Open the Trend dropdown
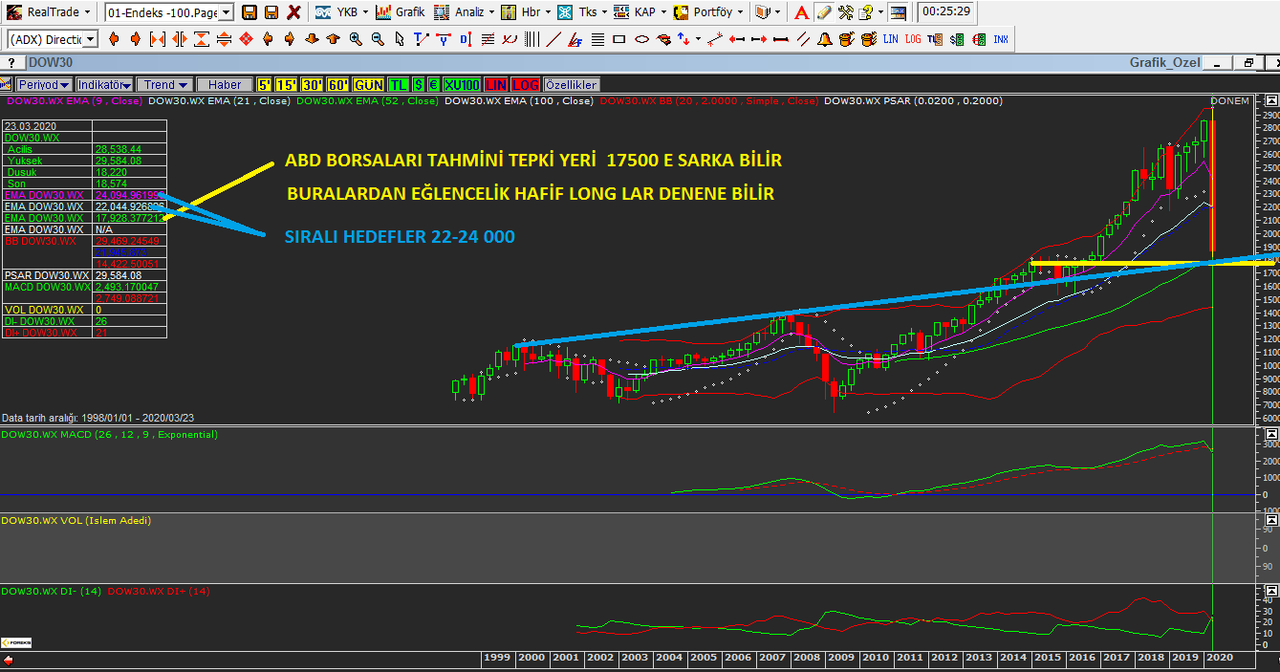Viewport: 1280px width, 672px height. 165,85
